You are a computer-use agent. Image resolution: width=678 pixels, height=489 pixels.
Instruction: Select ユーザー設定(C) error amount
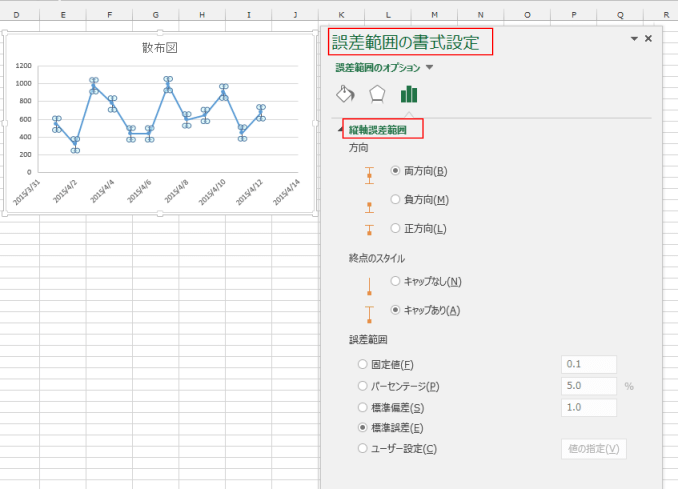tap(362, 449)
